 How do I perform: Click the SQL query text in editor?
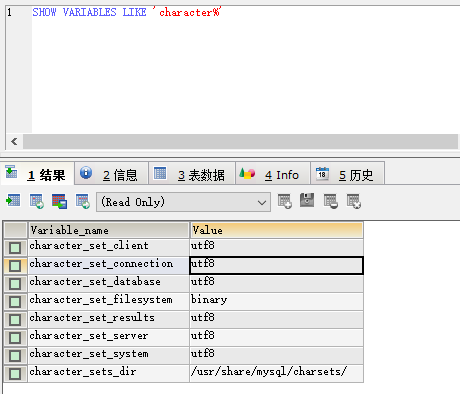[x=126, y=12]
